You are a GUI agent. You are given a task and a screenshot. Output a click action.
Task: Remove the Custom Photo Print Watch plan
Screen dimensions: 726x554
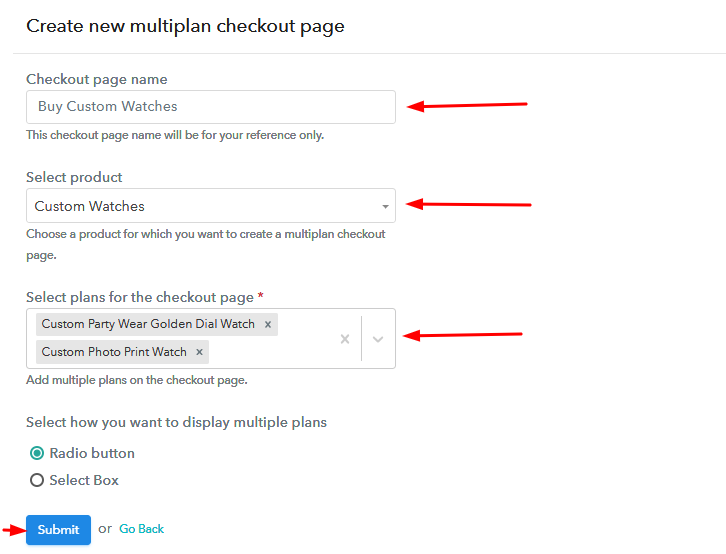pos(200,352)
